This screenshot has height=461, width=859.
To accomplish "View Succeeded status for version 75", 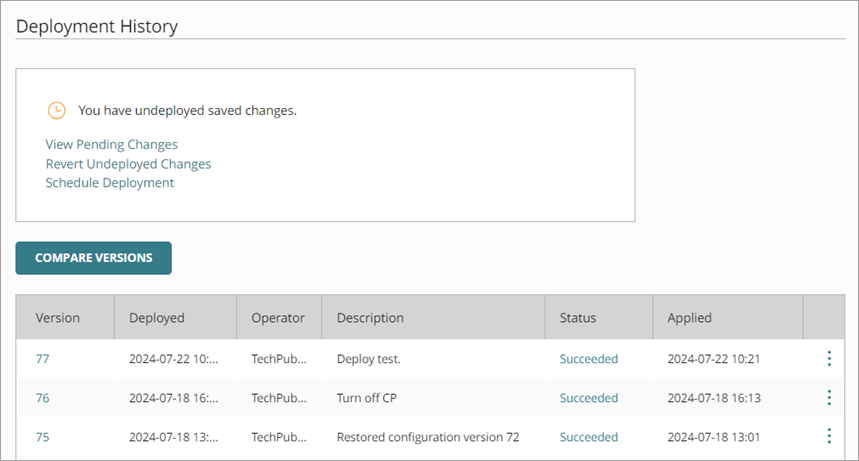I will (589, 437).
